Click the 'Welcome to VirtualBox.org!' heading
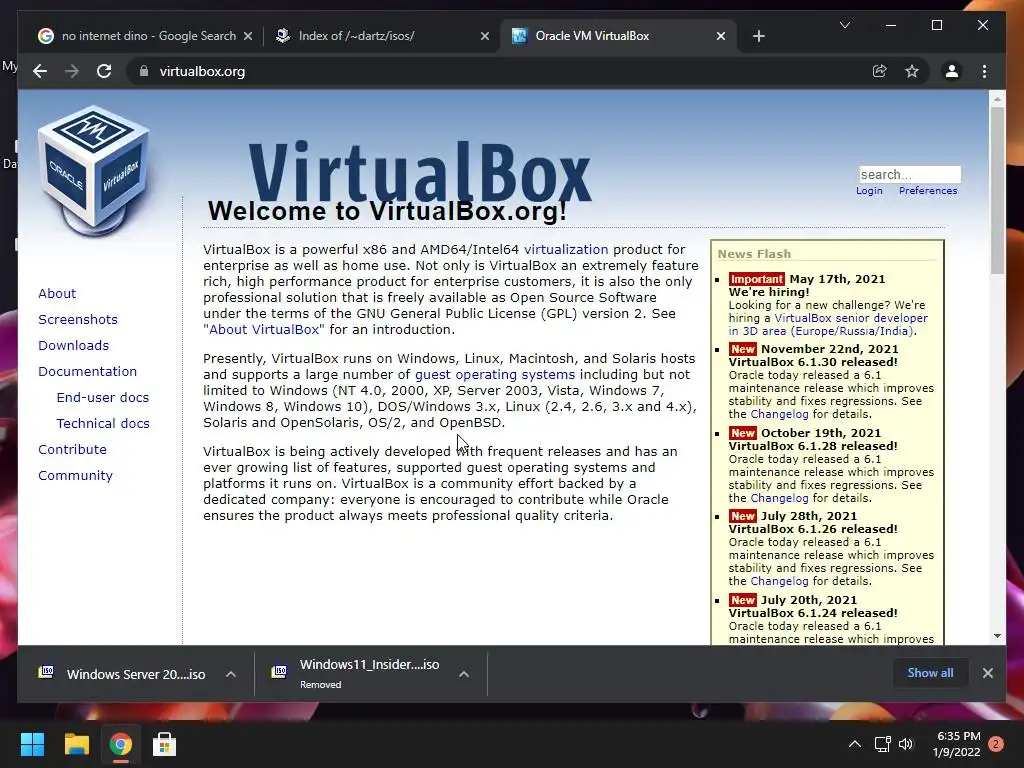The image size is (1024, 768). click(x=387, y=211)
